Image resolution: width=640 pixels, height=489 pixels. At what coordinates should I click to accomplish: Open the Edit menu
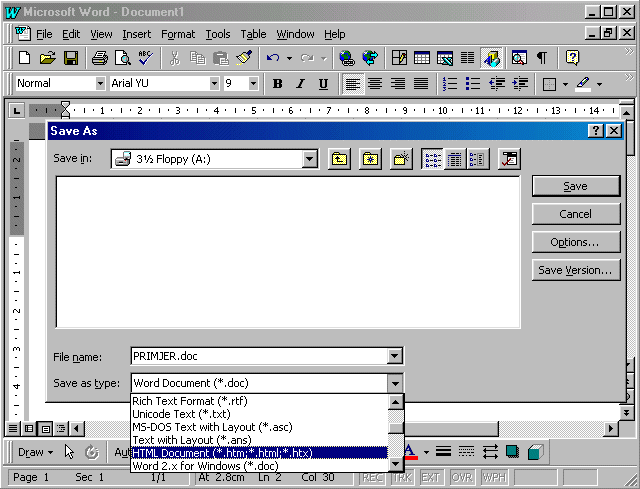[71, 34]
